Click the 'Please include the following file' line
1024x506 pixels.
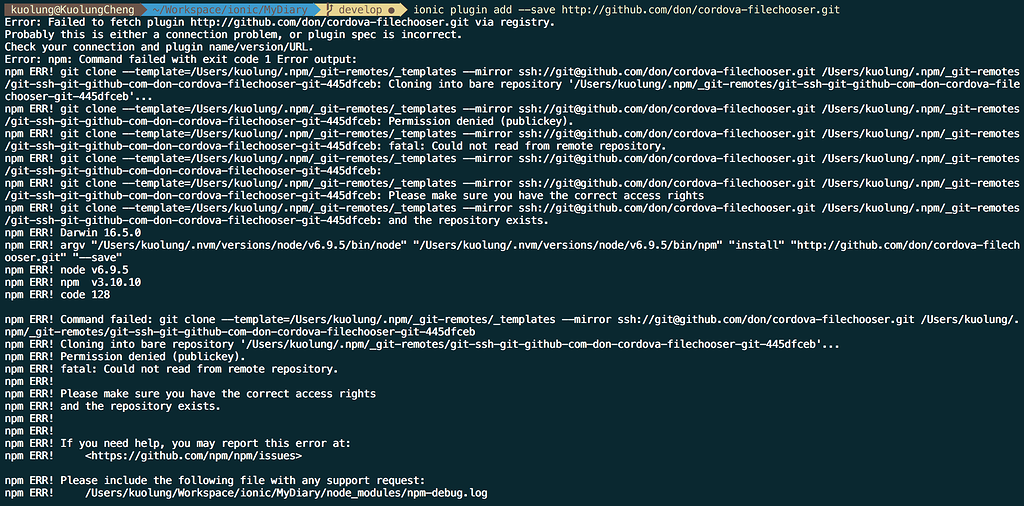[x=215, y=481]
